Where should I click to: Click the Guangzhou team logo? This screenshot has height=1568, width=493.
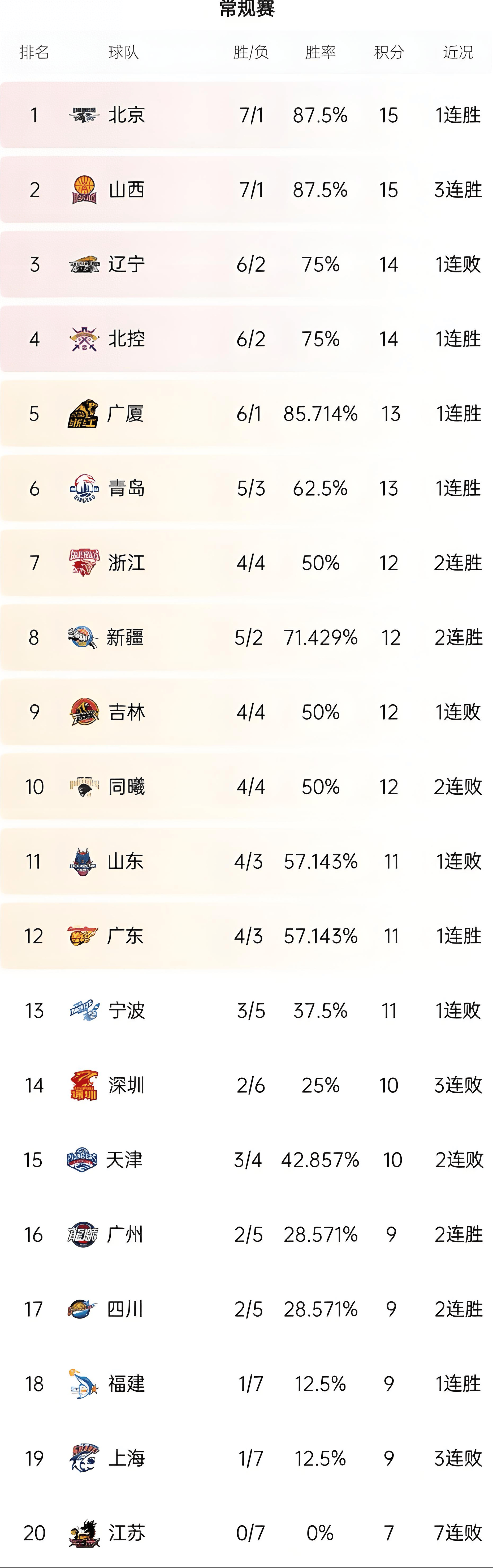(83, 1235)
